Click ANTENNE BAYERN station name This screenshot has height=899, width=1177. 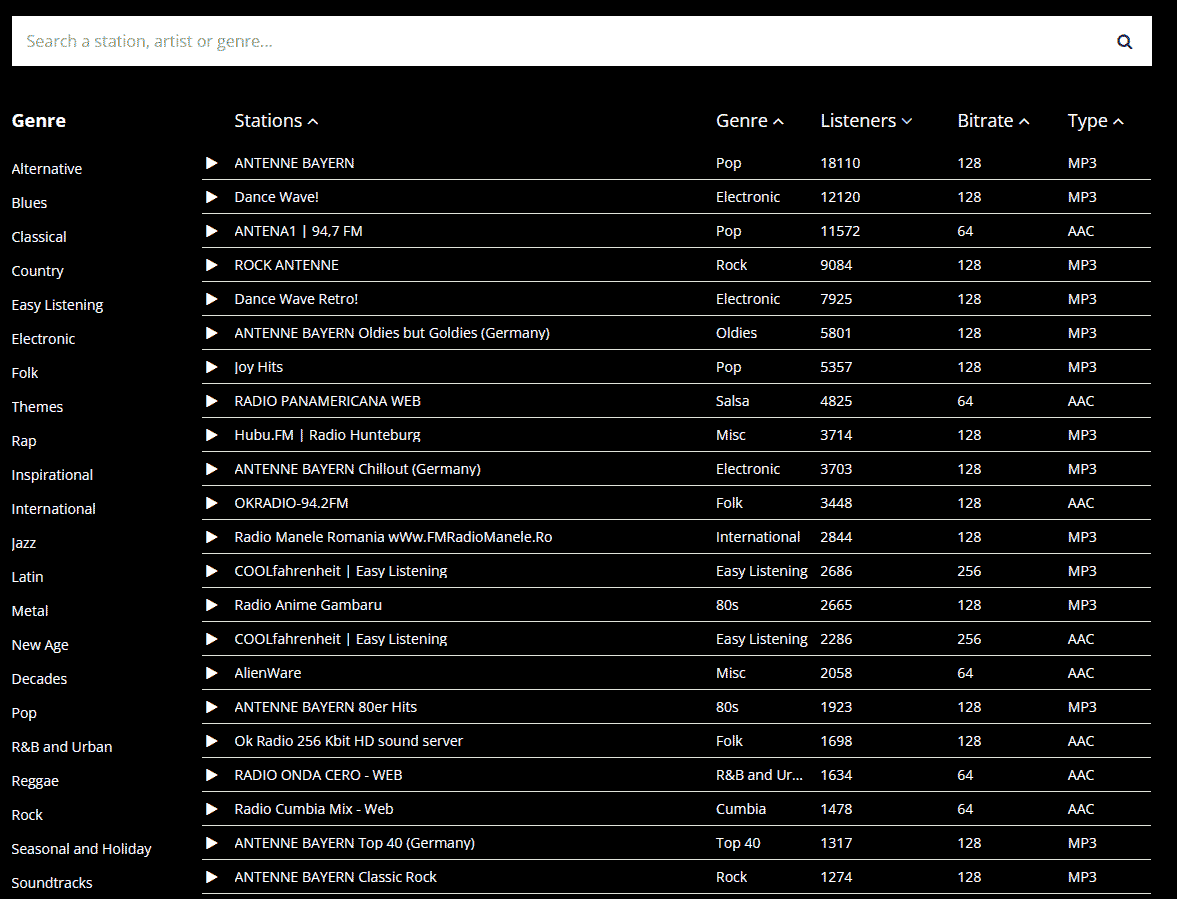[294, 163]
